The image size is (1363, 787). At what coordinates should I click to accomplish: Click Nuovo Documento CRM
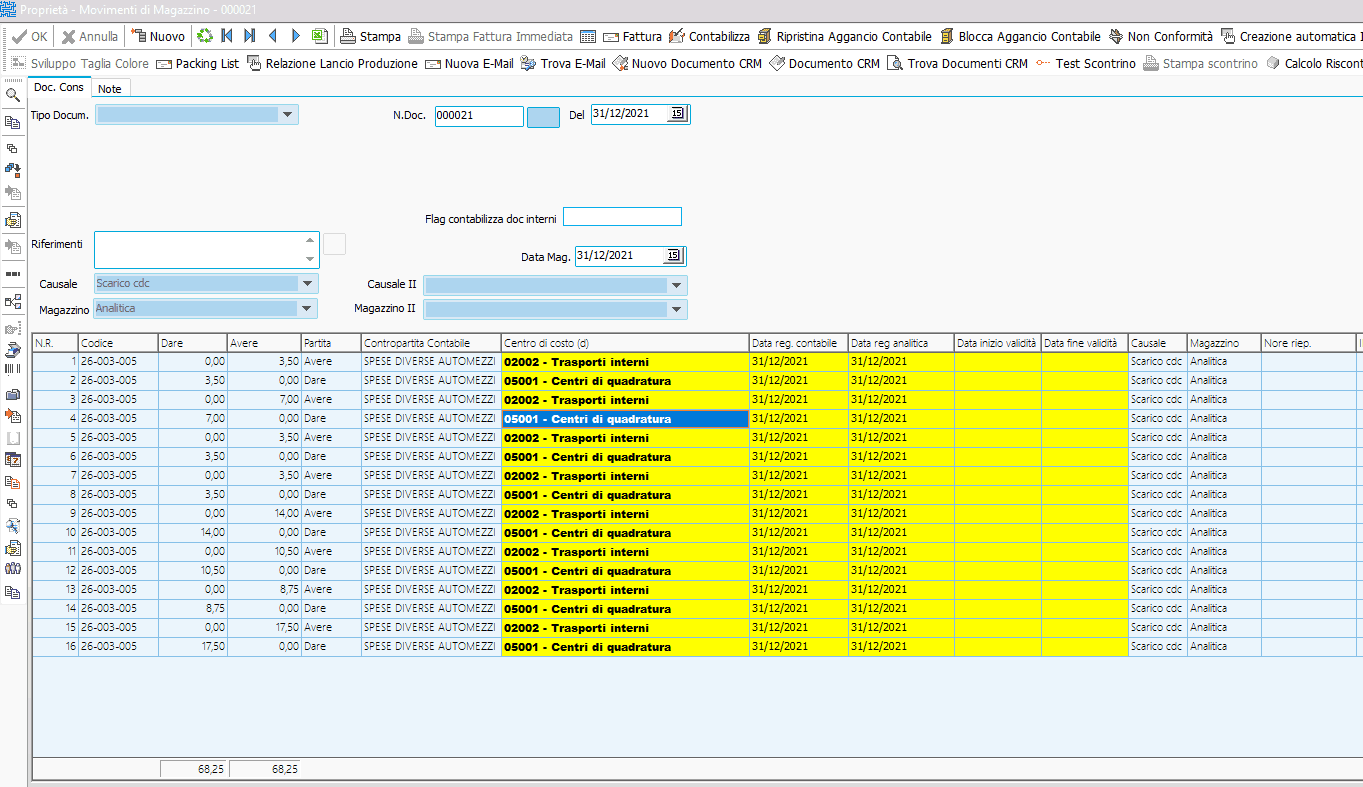[687, 63]
